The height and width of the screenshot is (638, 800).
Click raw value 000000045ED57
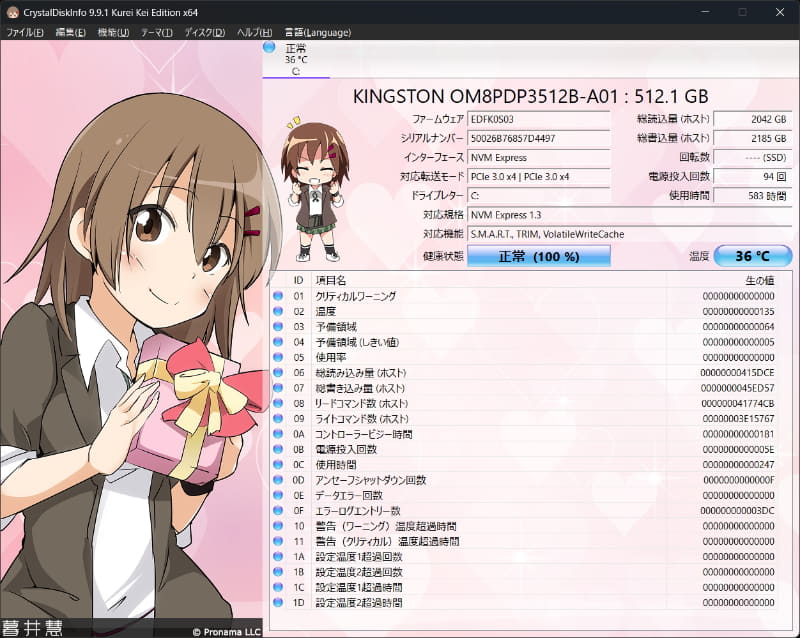[737, 388]
